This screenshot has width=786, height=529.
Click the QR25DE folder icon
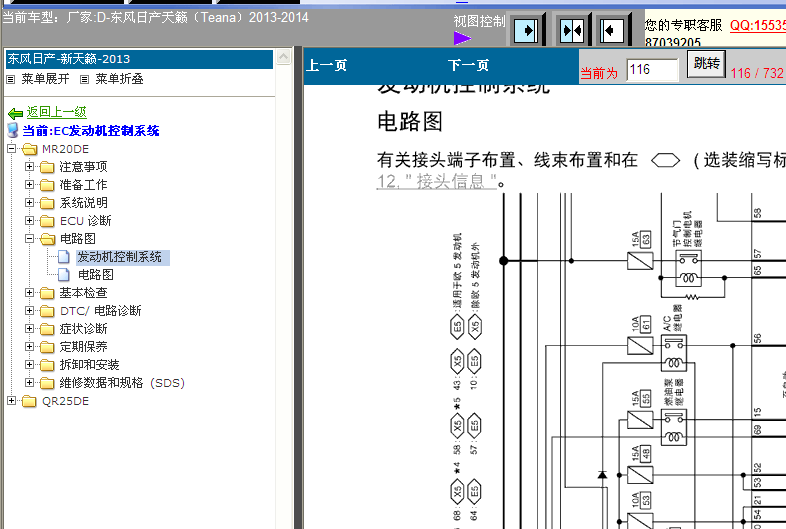[x=30, y=401]
